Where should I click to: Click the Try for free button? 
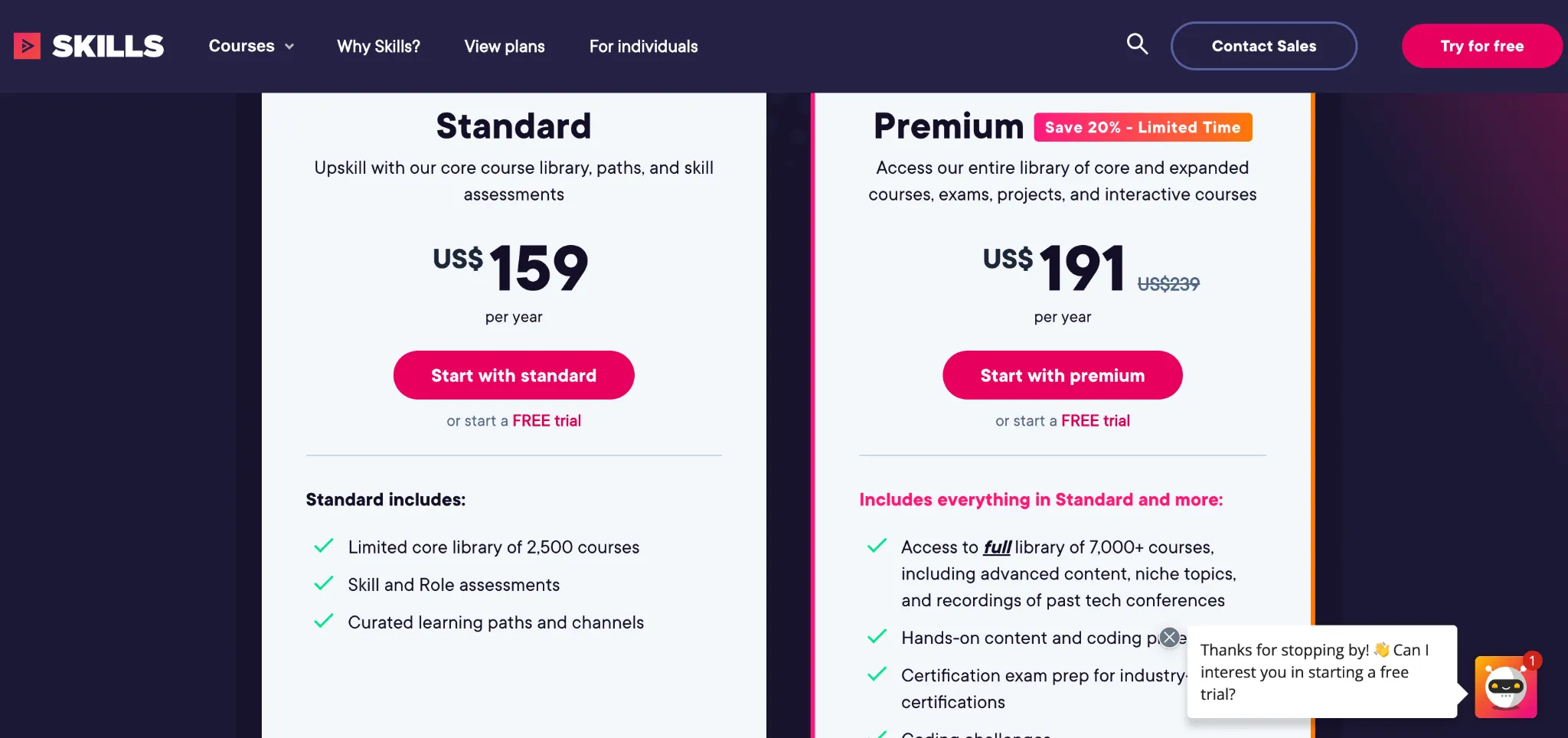(1481, 46)
